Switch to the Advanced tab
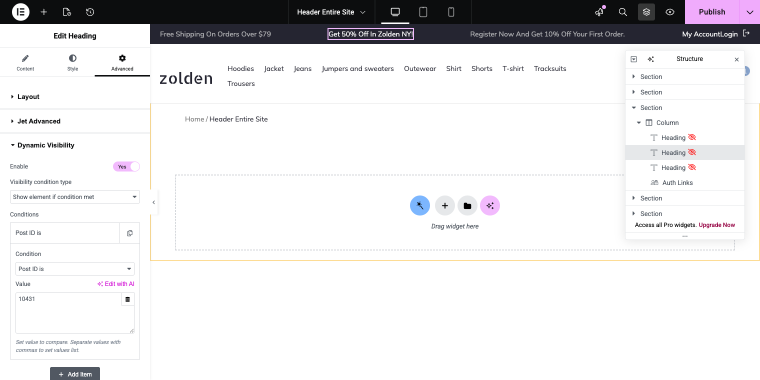The height and width of the screenshot is (380, 760). (122, 63)
